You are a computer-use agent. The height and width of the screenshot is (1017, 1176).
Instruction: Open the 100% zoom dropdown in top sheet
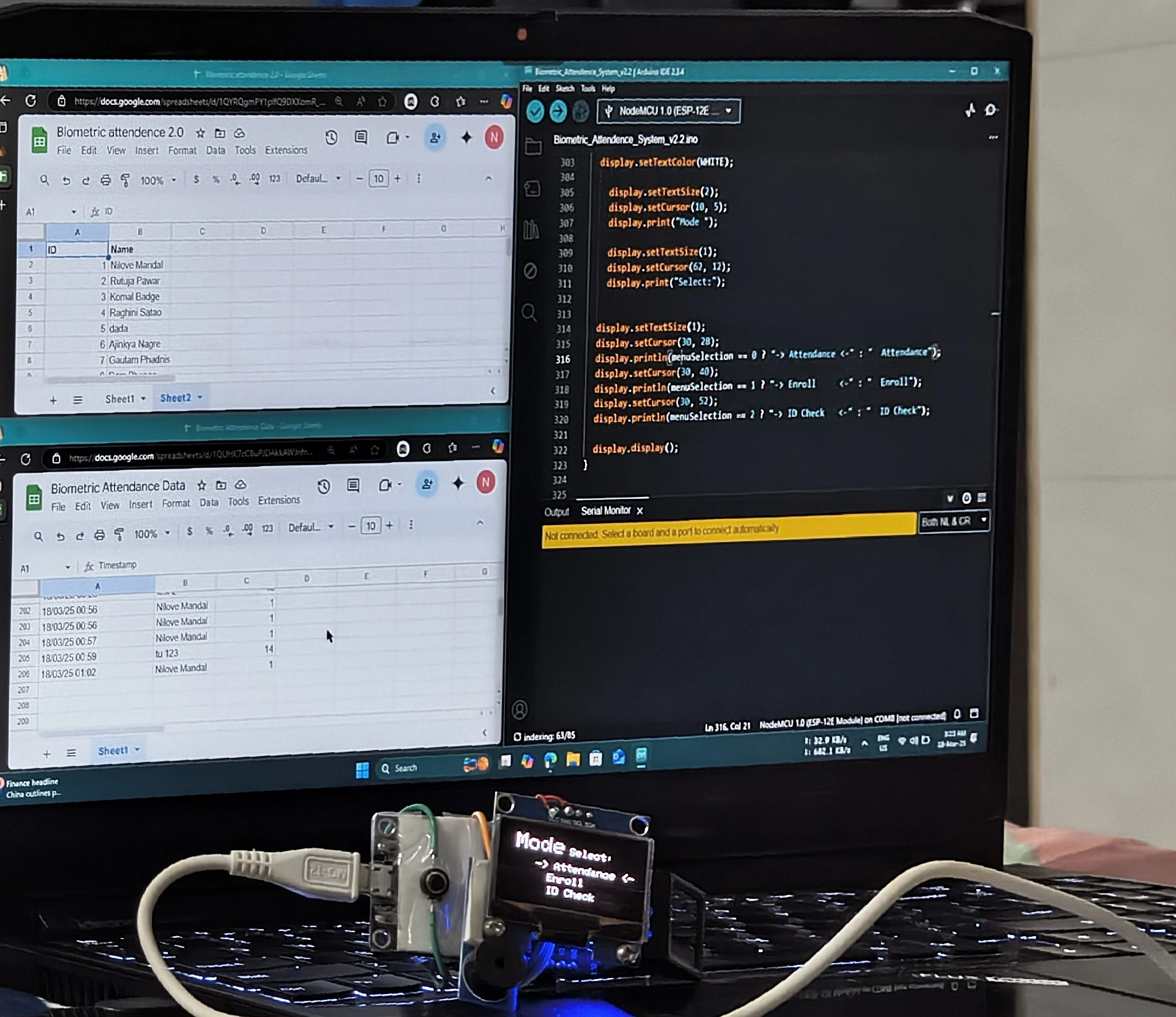tap(158, 181)
